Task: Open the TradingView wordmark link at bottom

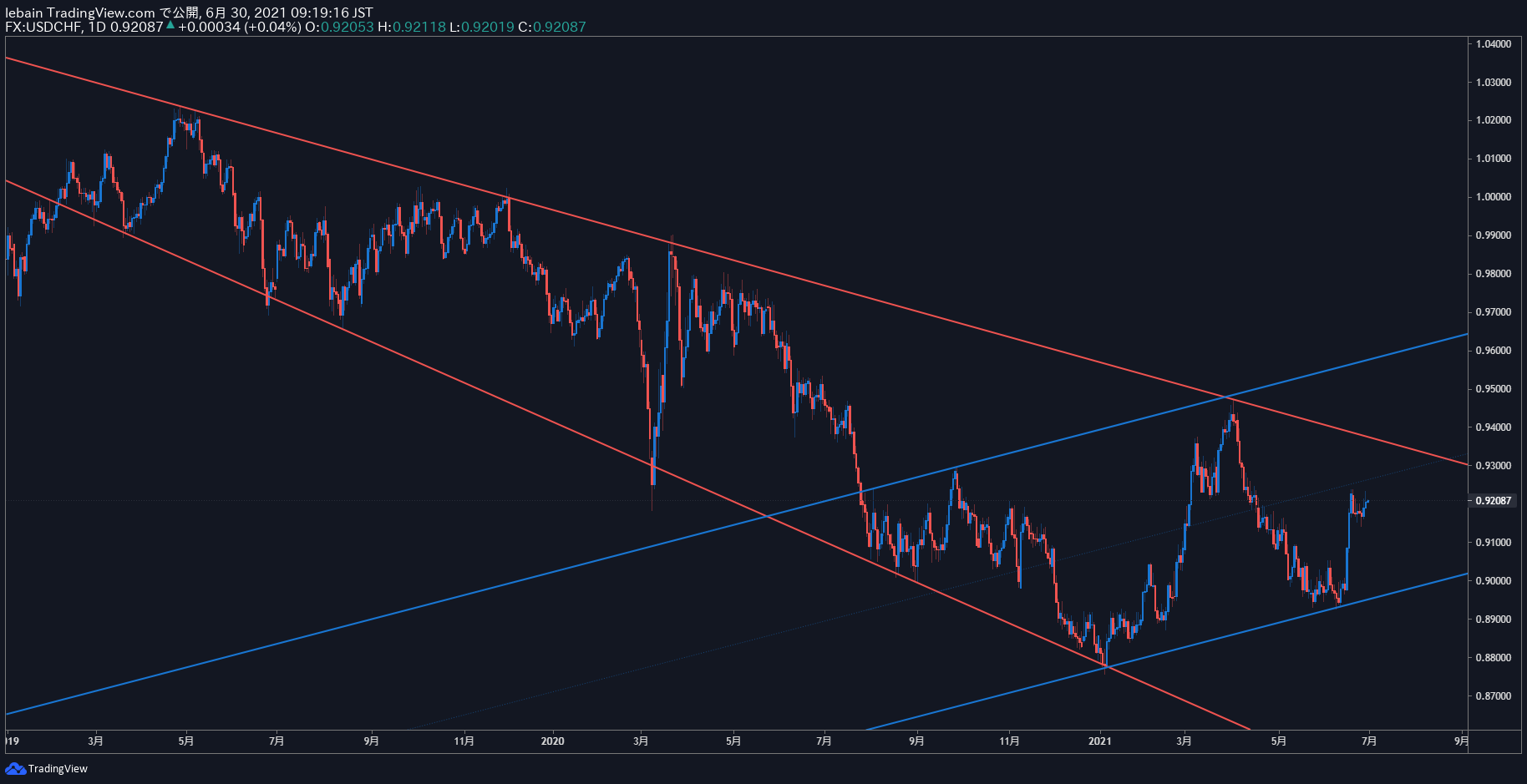Action: tap(58, 768)
